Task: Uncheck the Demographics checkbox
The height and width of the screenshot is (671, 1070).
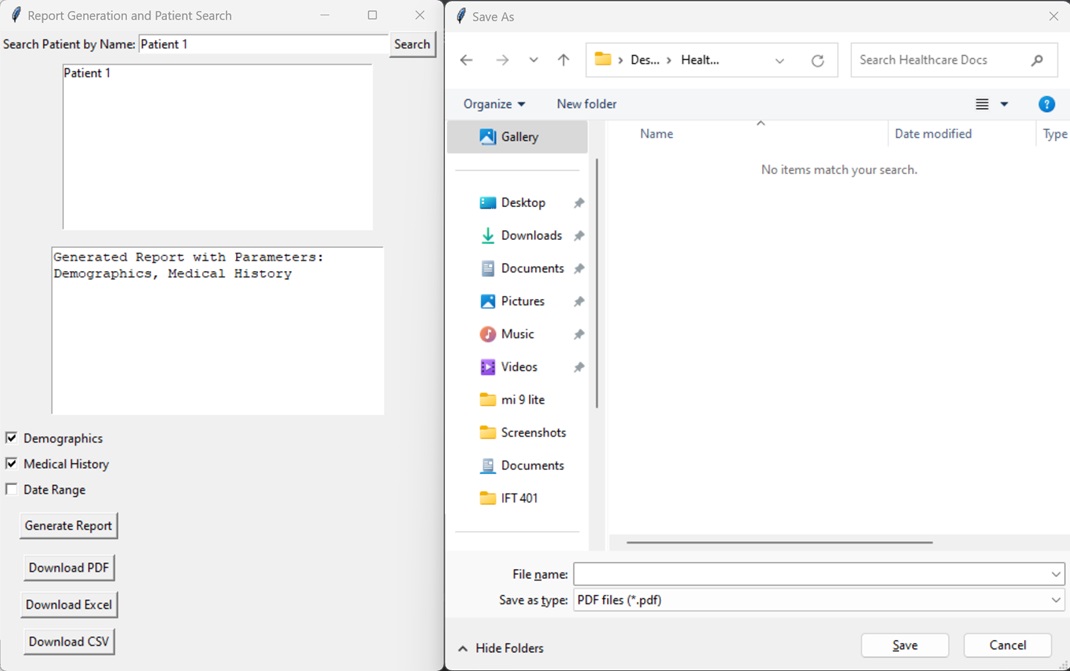Action: click(12, 438)
